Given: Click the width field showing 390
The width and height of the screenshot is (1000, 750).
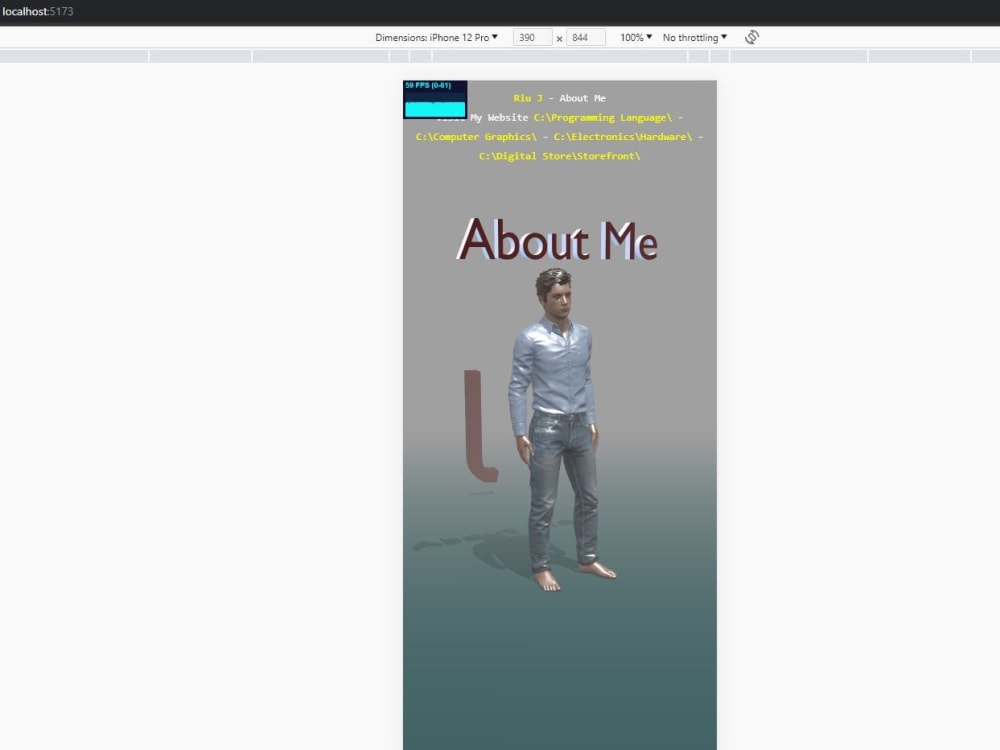Looking at the screenshot, I should (x=533, y=38).
